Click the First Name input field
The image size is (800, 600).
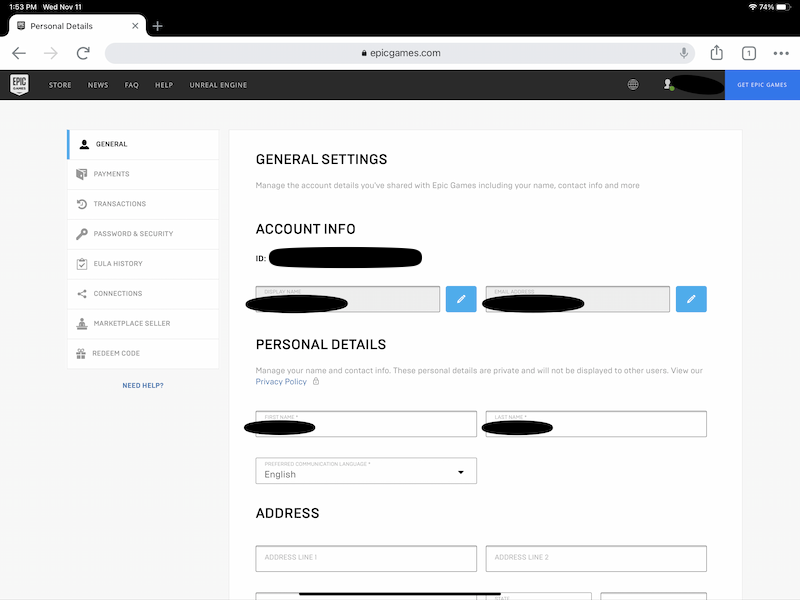[366, 424]
